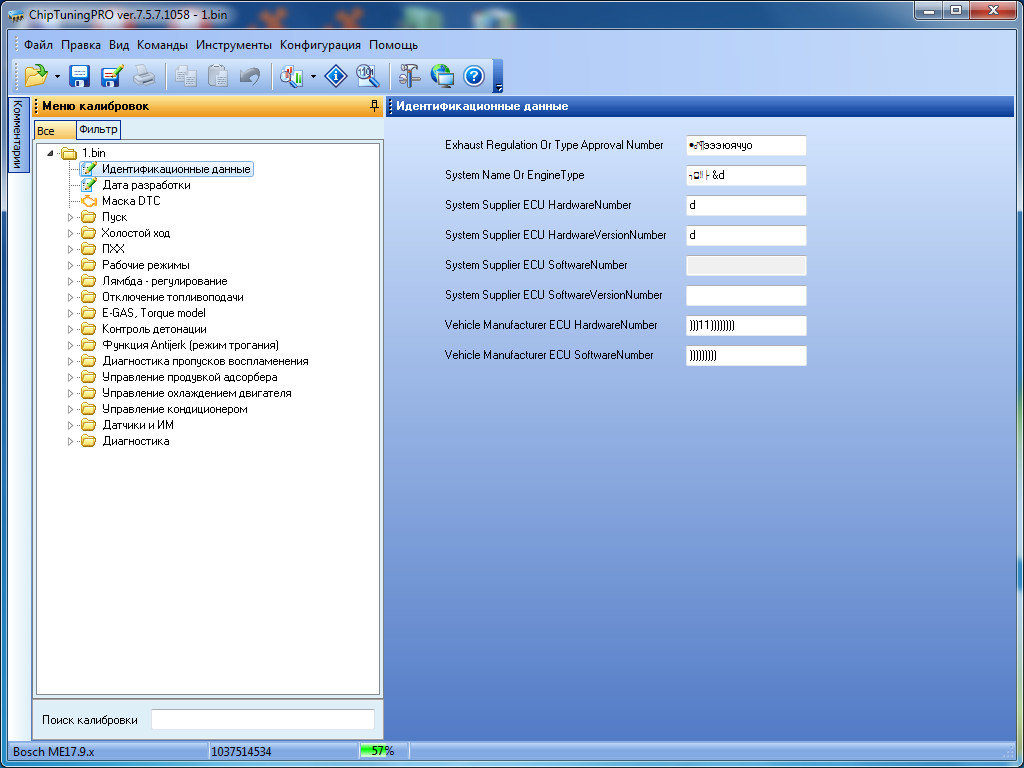
Task: Select Маска DTC tree item
Action: [x=130, y=201]
